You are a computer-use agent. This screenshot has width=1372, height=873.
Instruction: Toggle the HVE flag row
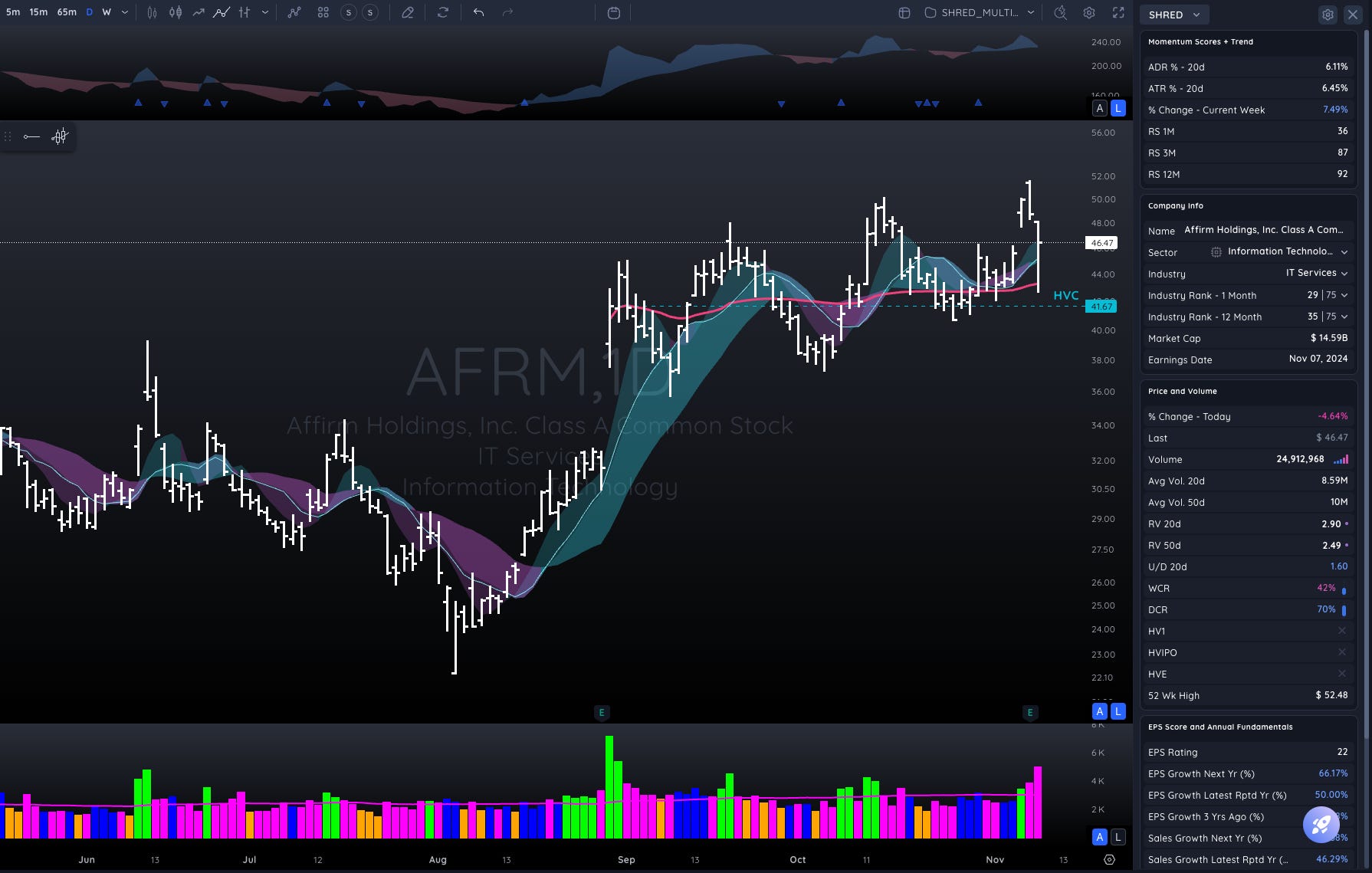click(x=1248, y=674)
